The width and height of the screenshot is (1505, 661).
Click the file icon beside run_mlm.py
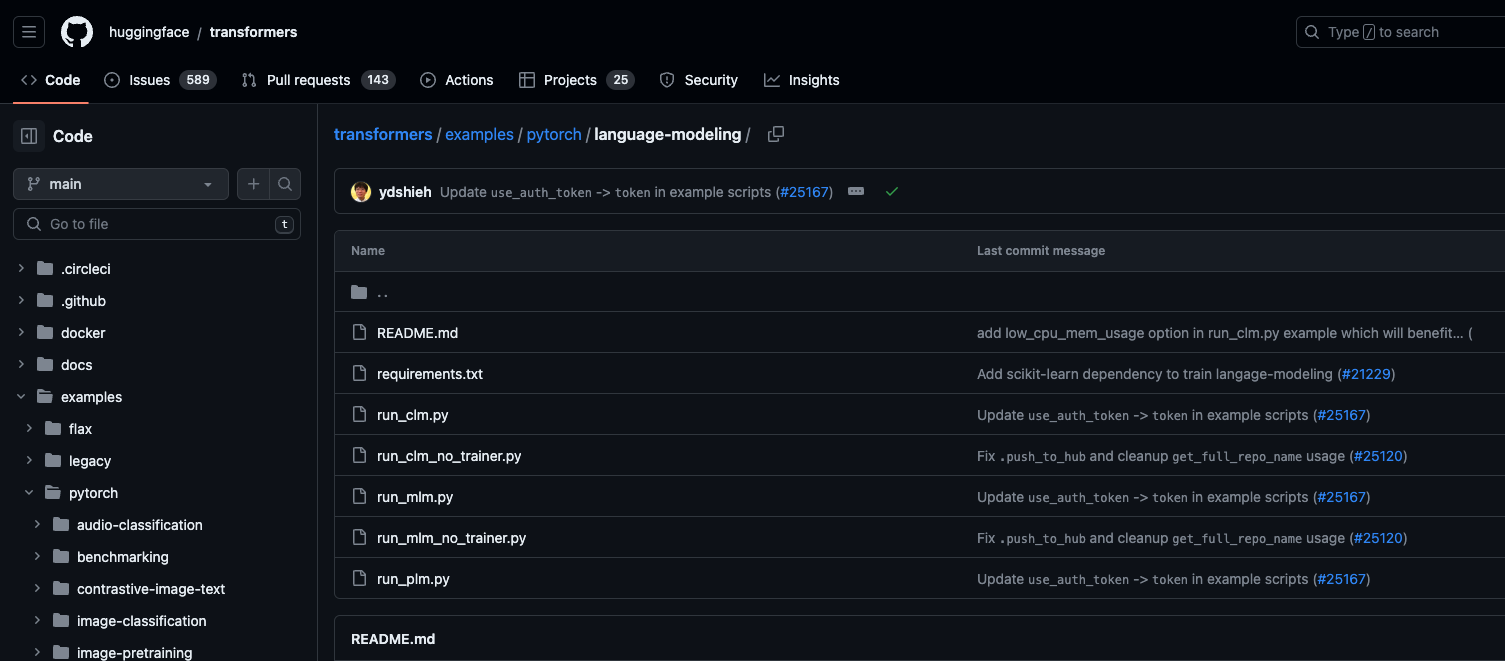click(360, 497)
